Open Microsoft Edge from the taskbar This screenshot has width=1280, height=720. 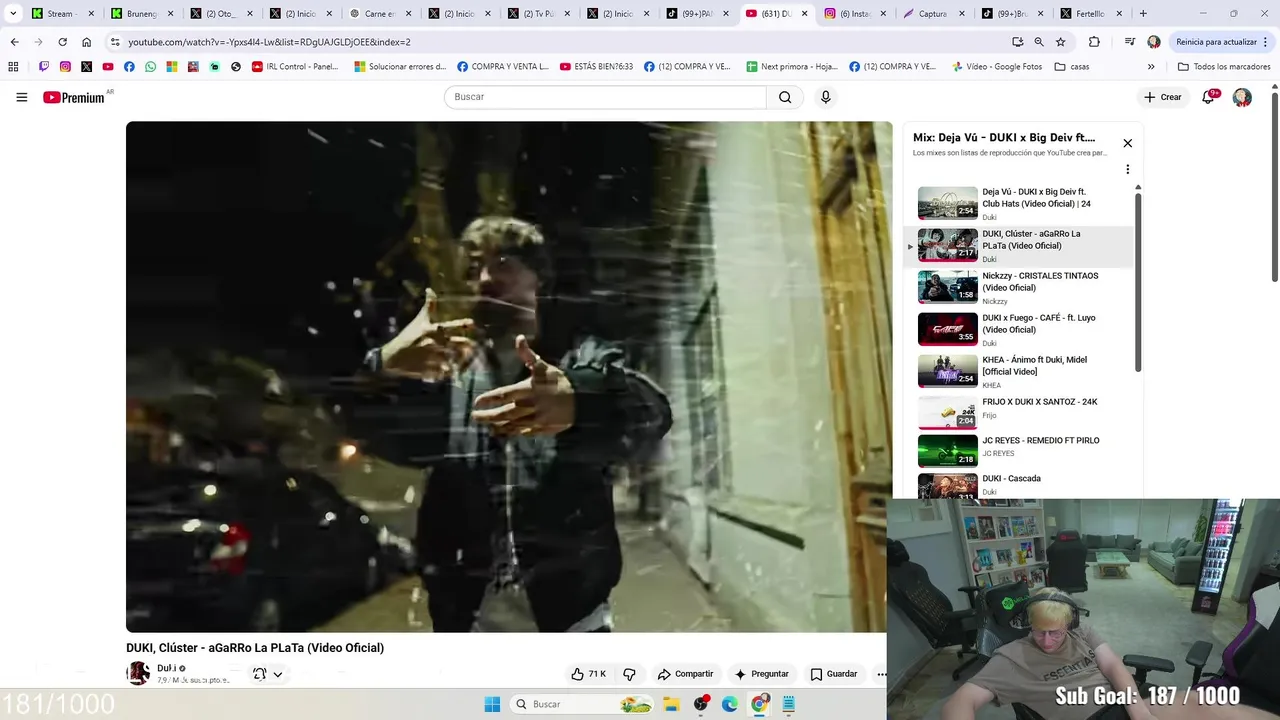(x=730, y=704)
